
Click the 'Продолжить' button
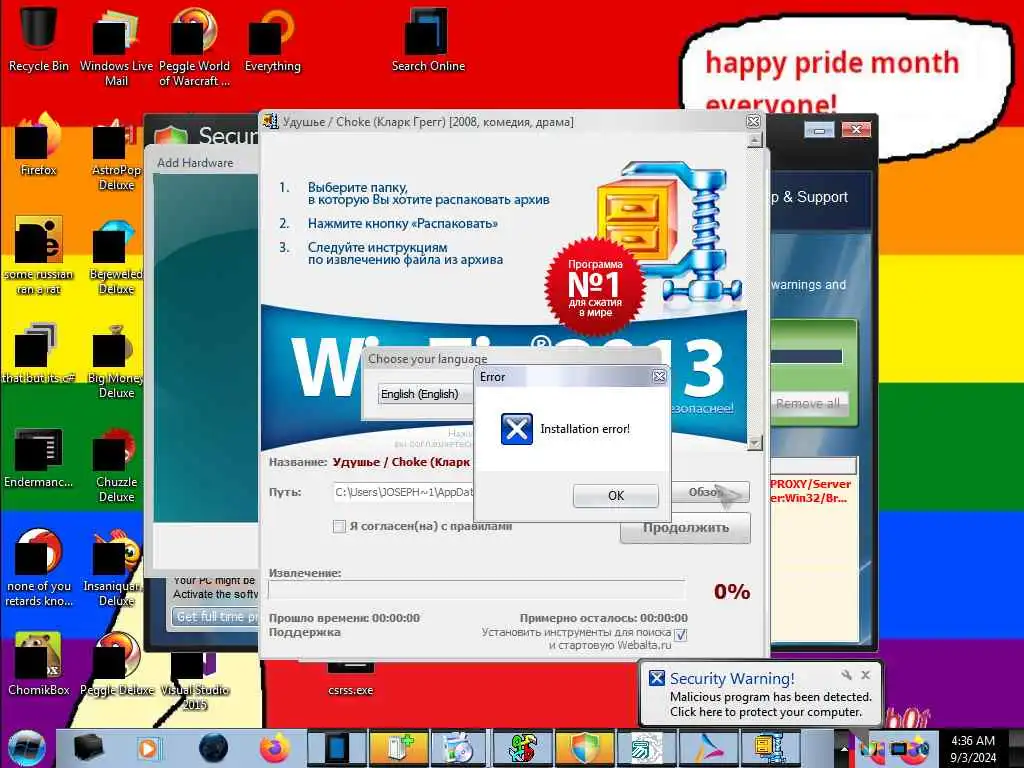685,528
